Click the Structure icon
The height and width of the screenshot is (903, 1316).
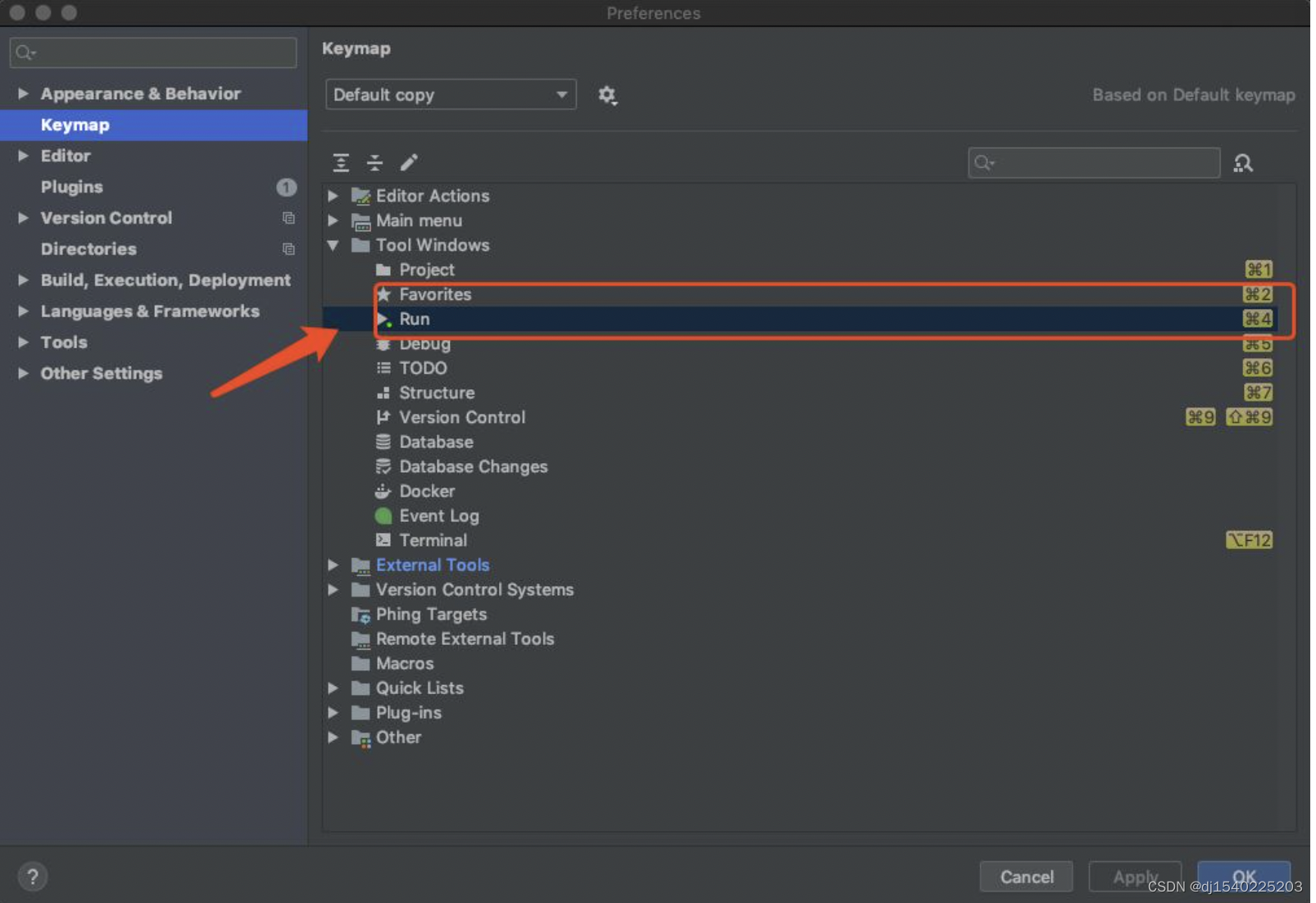pos(383,393)
